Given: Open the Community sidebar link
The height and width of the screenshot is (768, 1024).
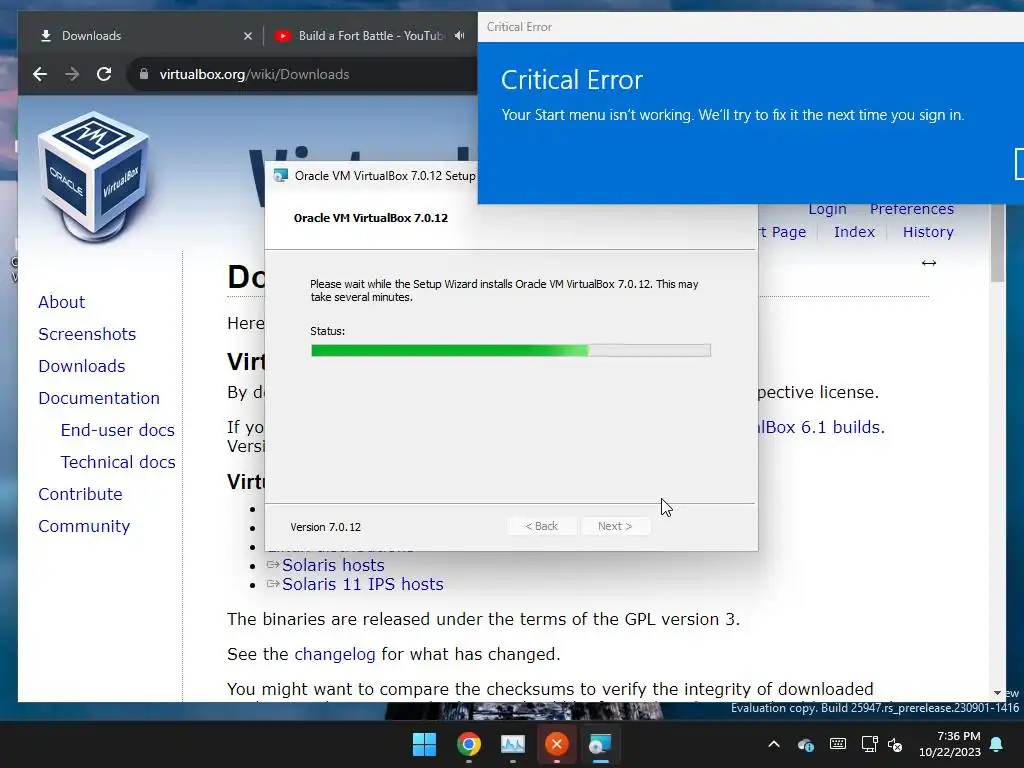Looking at the screenshot, I should pyautogui.click(x=84, y=526).
